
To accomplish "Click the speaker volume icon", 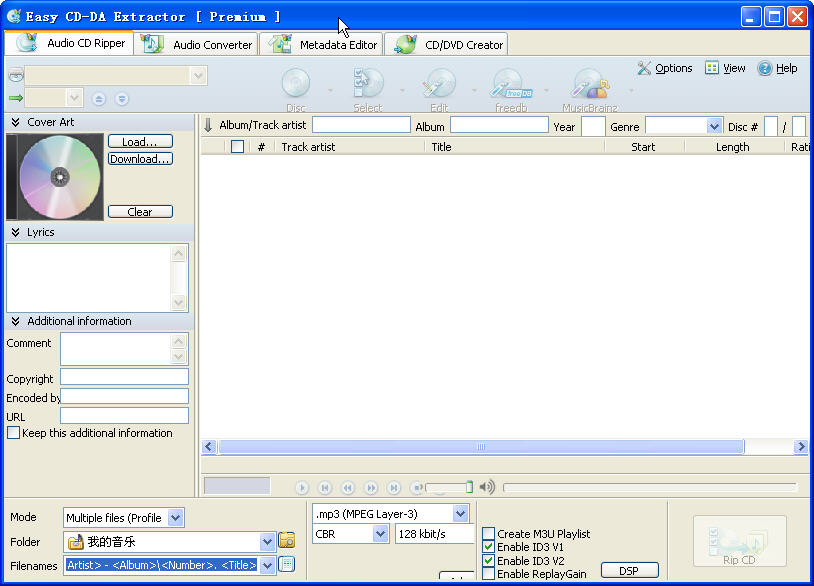I will (487, 487).
